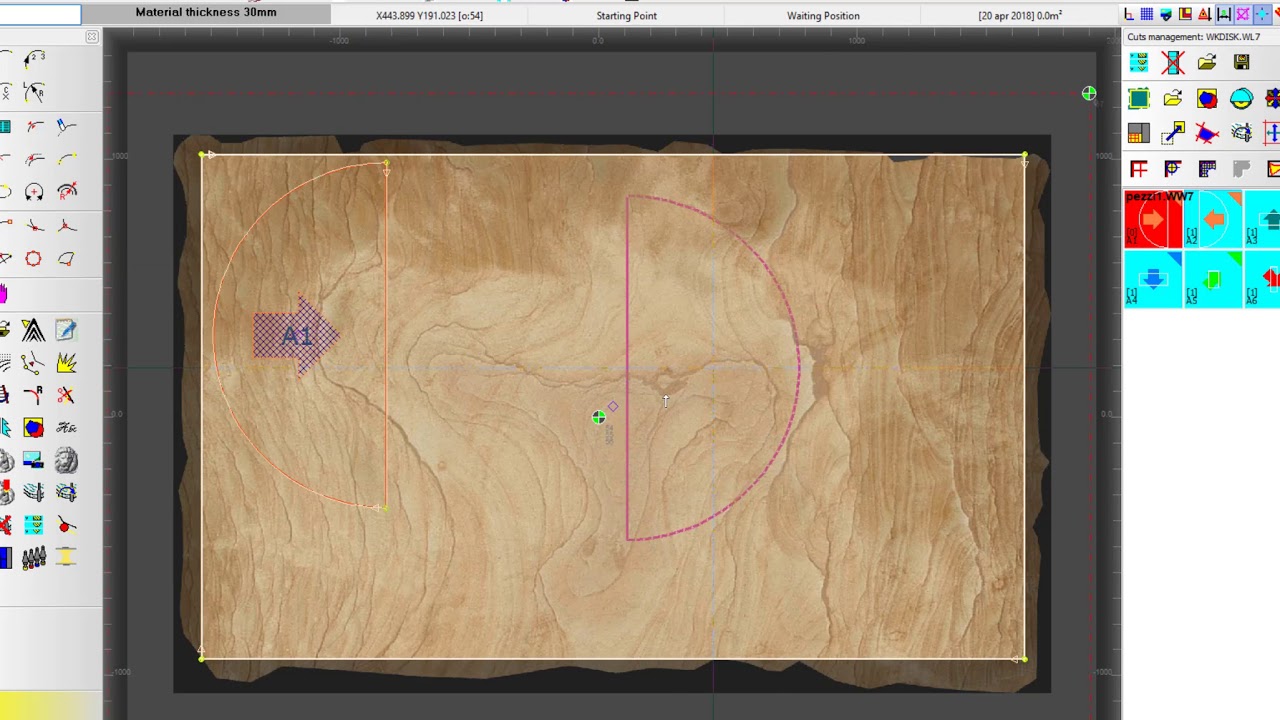
Task: Select the Abc text tool
Action: click(66, 428)
